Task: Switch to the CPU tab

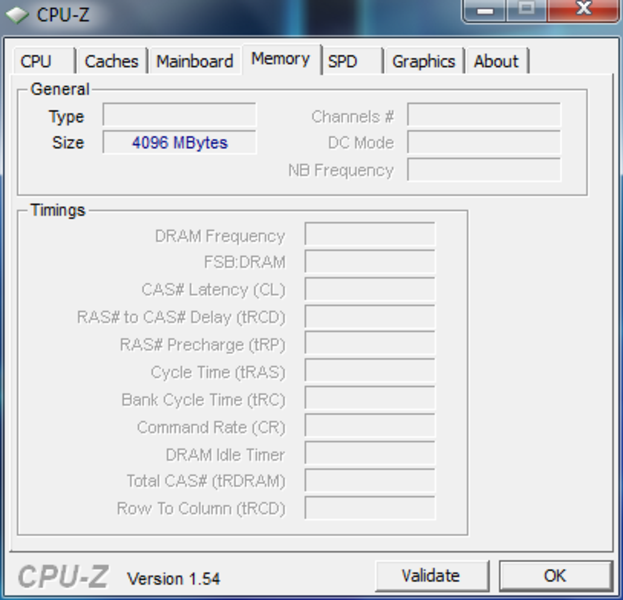Action: point(44,61)
